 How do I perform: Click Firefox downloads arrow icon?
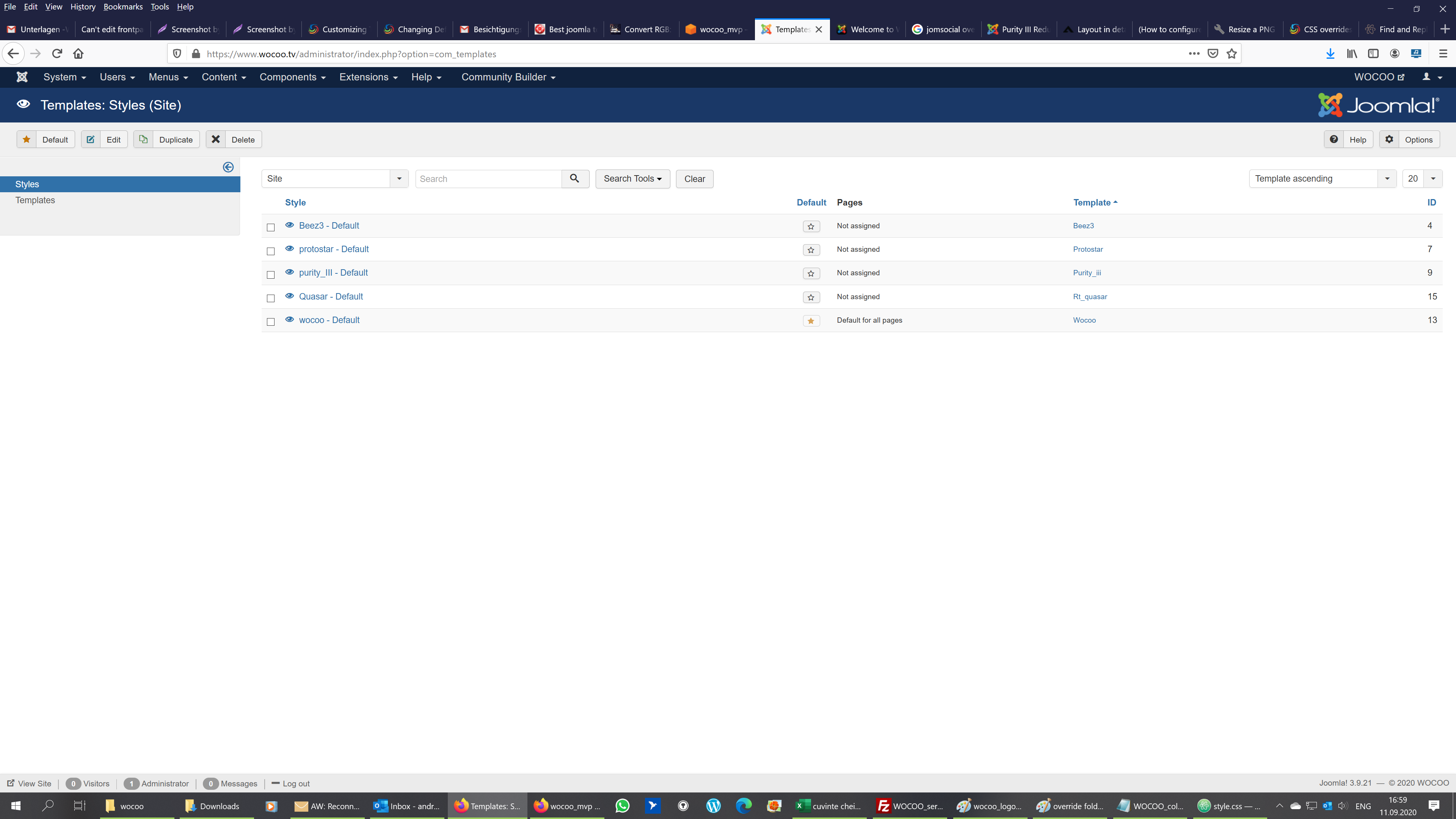(x=1330, y=54)
